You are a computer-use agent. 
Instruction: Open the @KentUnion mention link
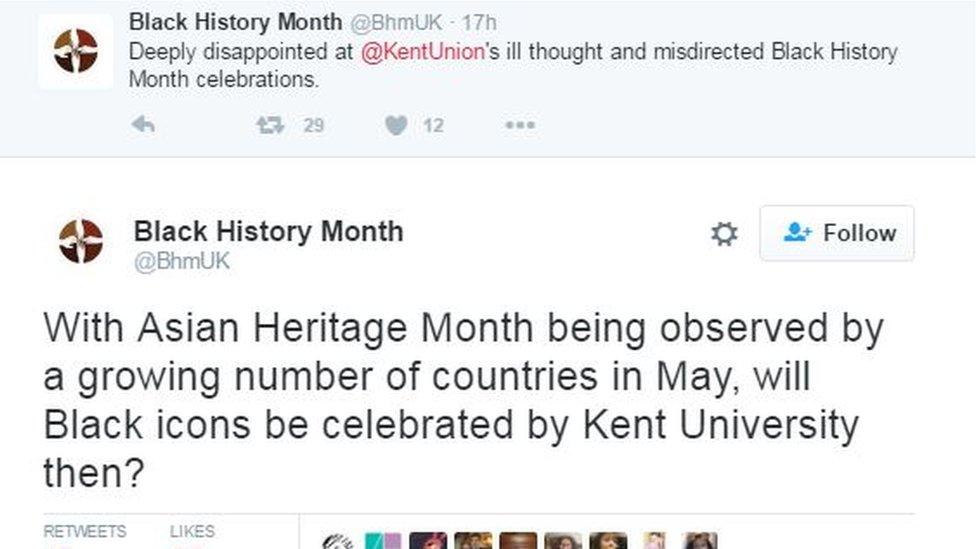(421, 52)
